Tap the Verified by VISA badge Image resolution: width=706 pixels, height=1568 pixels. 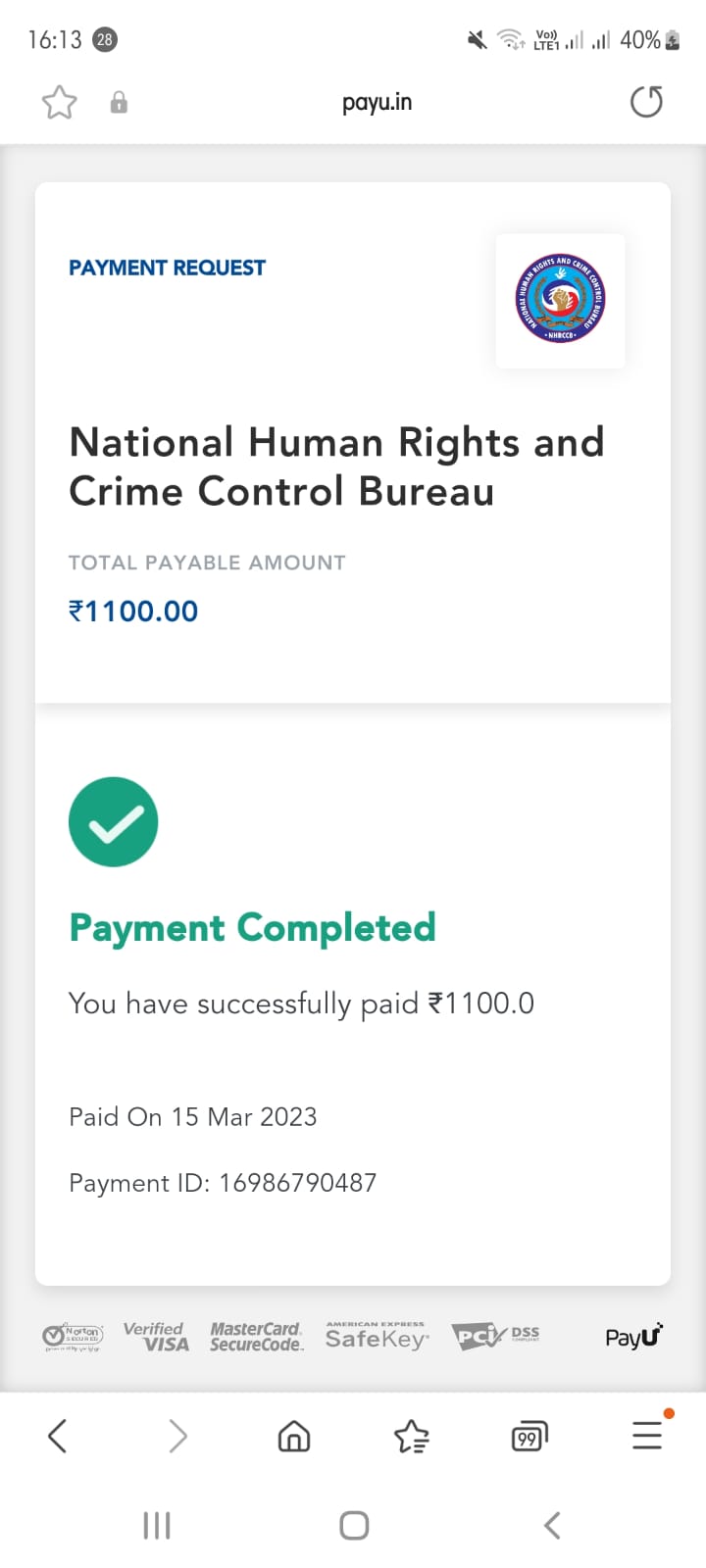tap(156, 1337)
